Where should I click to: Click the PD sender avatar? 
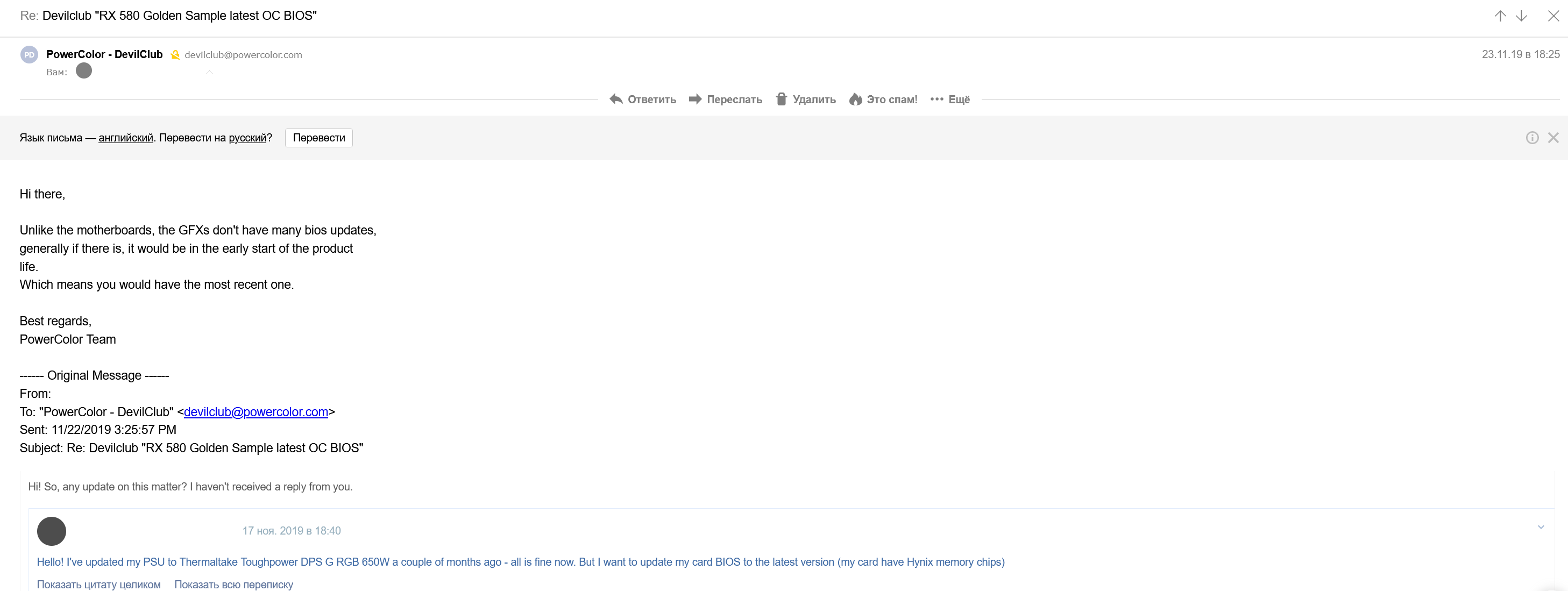coord(29,55)
